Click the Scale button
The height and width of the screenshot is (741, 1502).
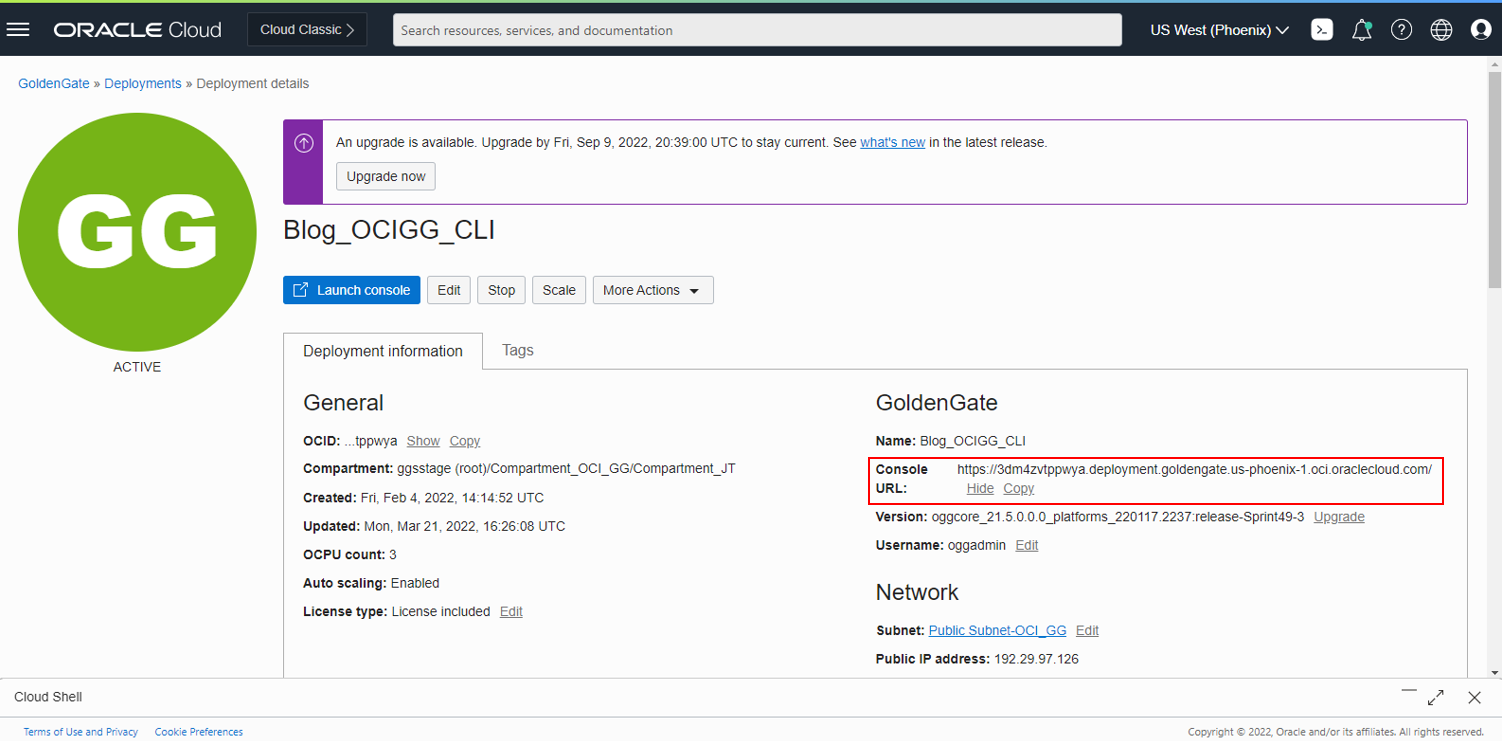pos(559,290)
